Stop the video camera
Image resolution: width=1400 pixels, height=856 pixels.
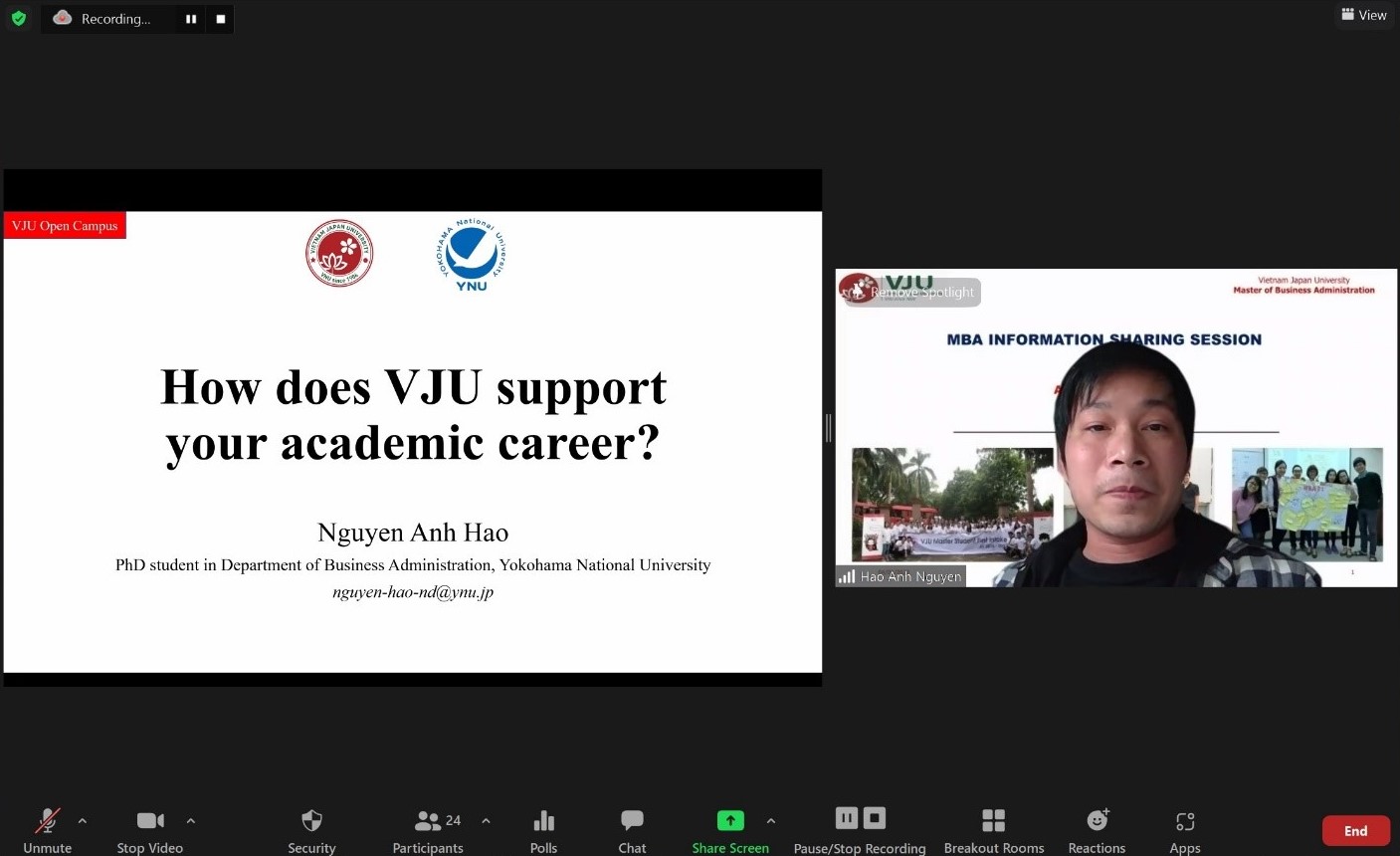pyautogui.click(x=150, y=831)
